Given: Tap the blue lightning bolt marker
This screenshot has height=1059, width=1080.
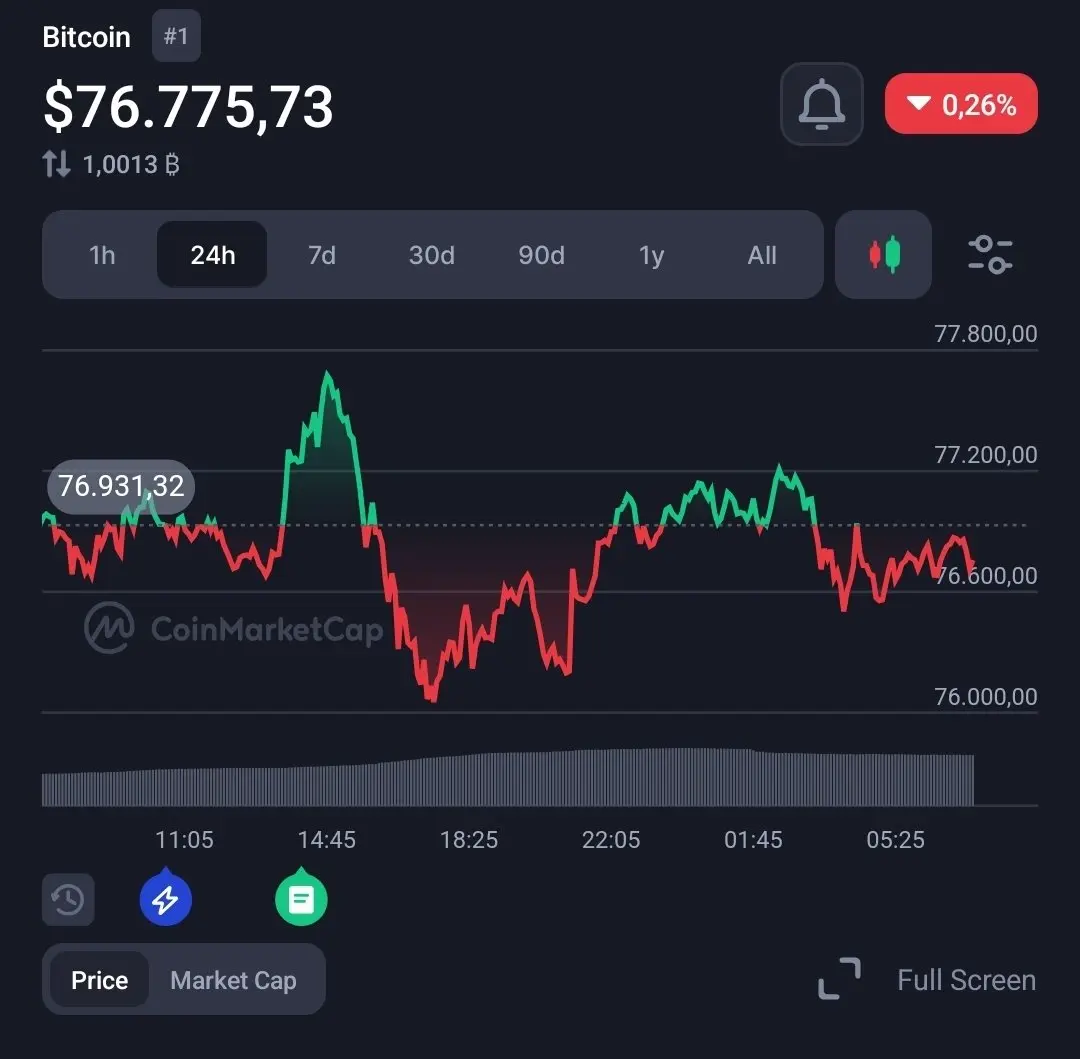Looking at the screenshot, I should pos(165,897).
